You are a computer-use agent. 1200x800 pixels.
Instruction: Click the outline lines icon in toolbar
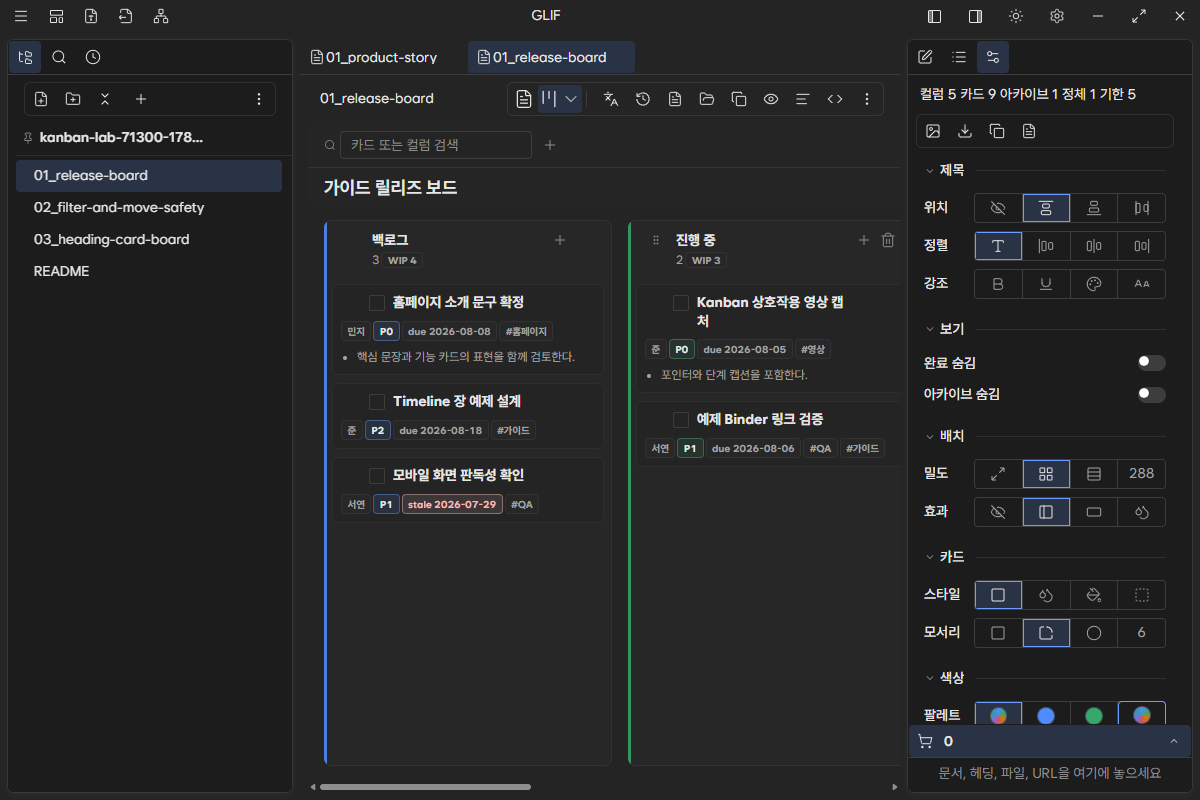click(803, 99)
